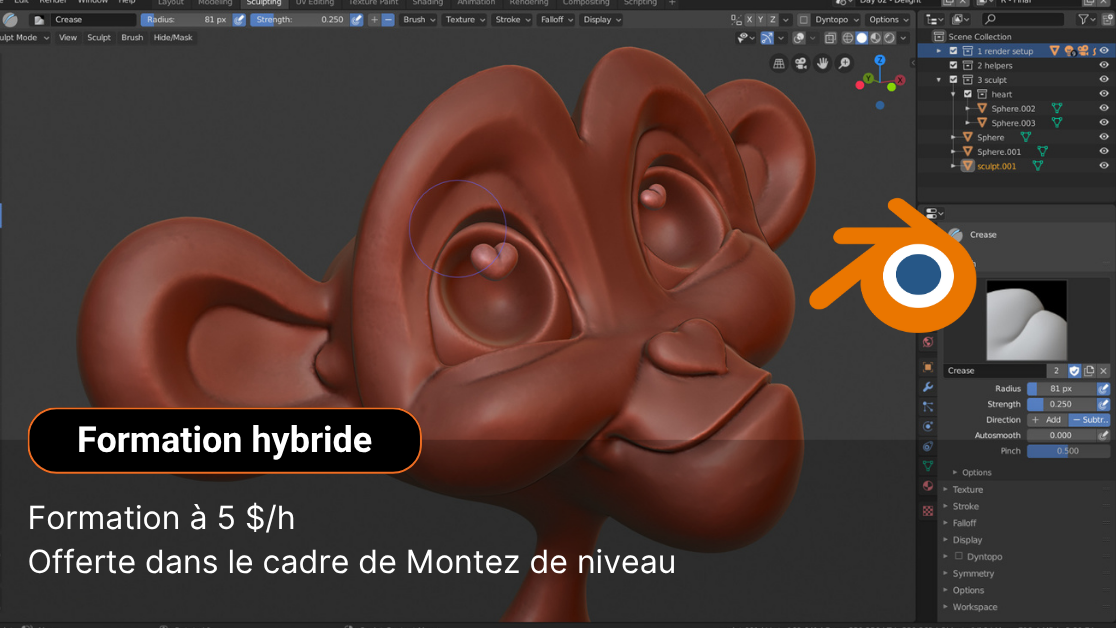Open Material properties tab icon
Viewport: 1116px width, 628px height.
tap(928, 486)
